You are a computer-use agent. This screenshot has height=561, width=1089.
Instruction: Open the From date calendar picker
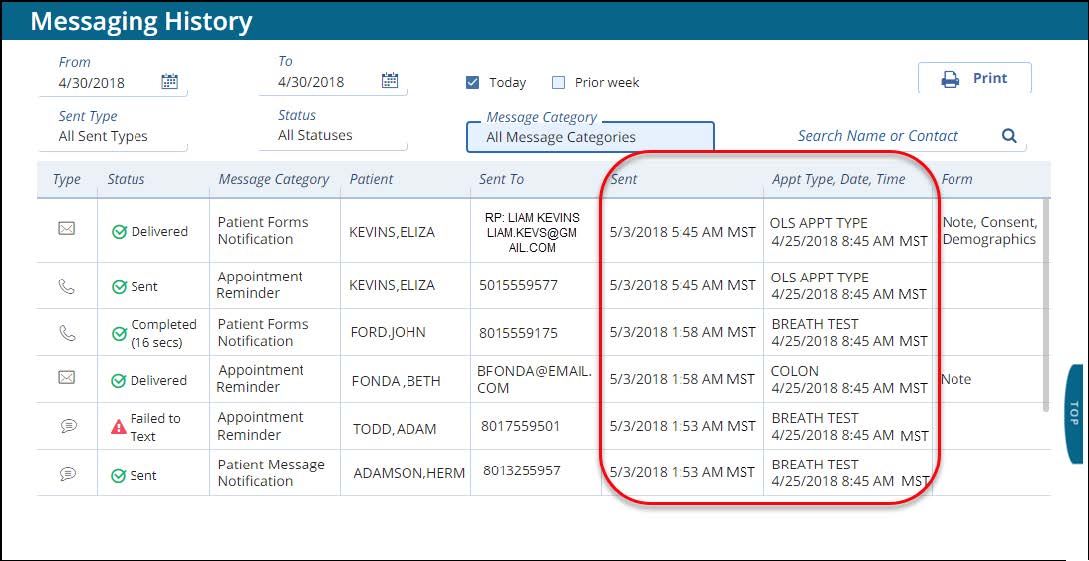170,82
